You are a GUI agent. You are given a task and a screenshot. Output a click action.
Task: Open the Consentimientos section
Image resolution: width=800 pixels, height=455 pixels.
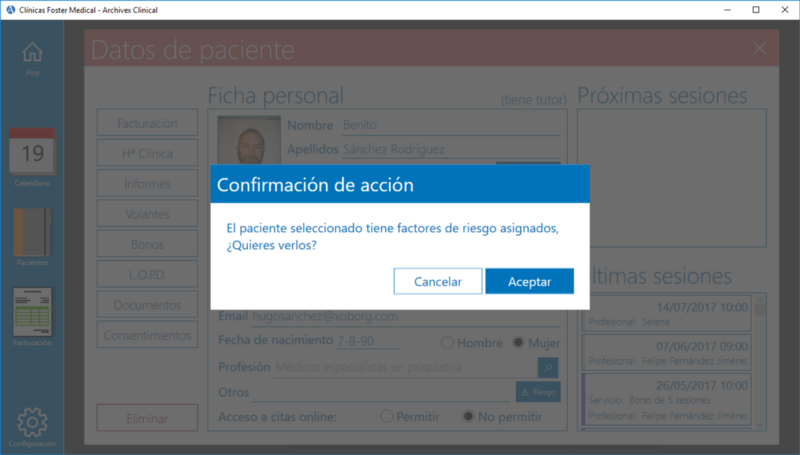(x=147, y=335)
